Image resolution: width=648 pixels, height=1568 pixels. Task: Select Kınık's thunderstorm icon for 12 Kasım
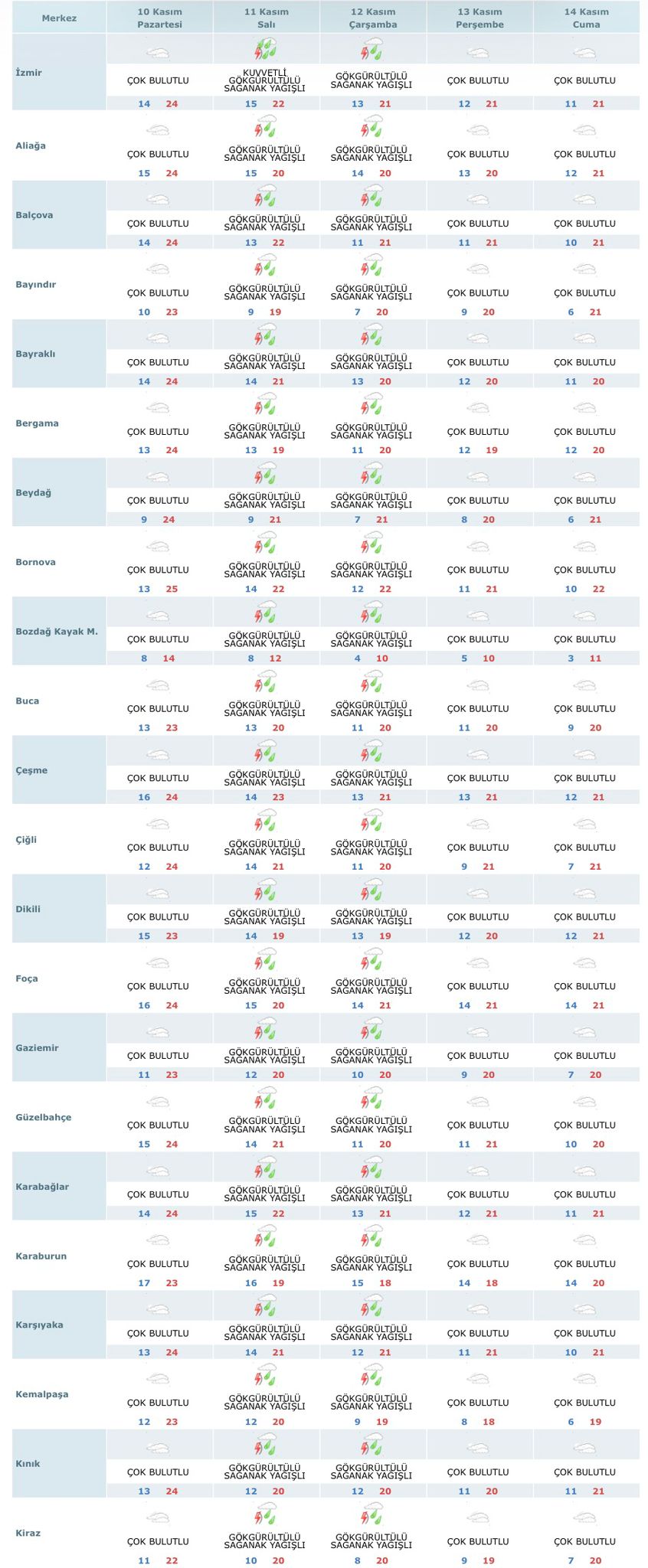tap(372, 1447)
